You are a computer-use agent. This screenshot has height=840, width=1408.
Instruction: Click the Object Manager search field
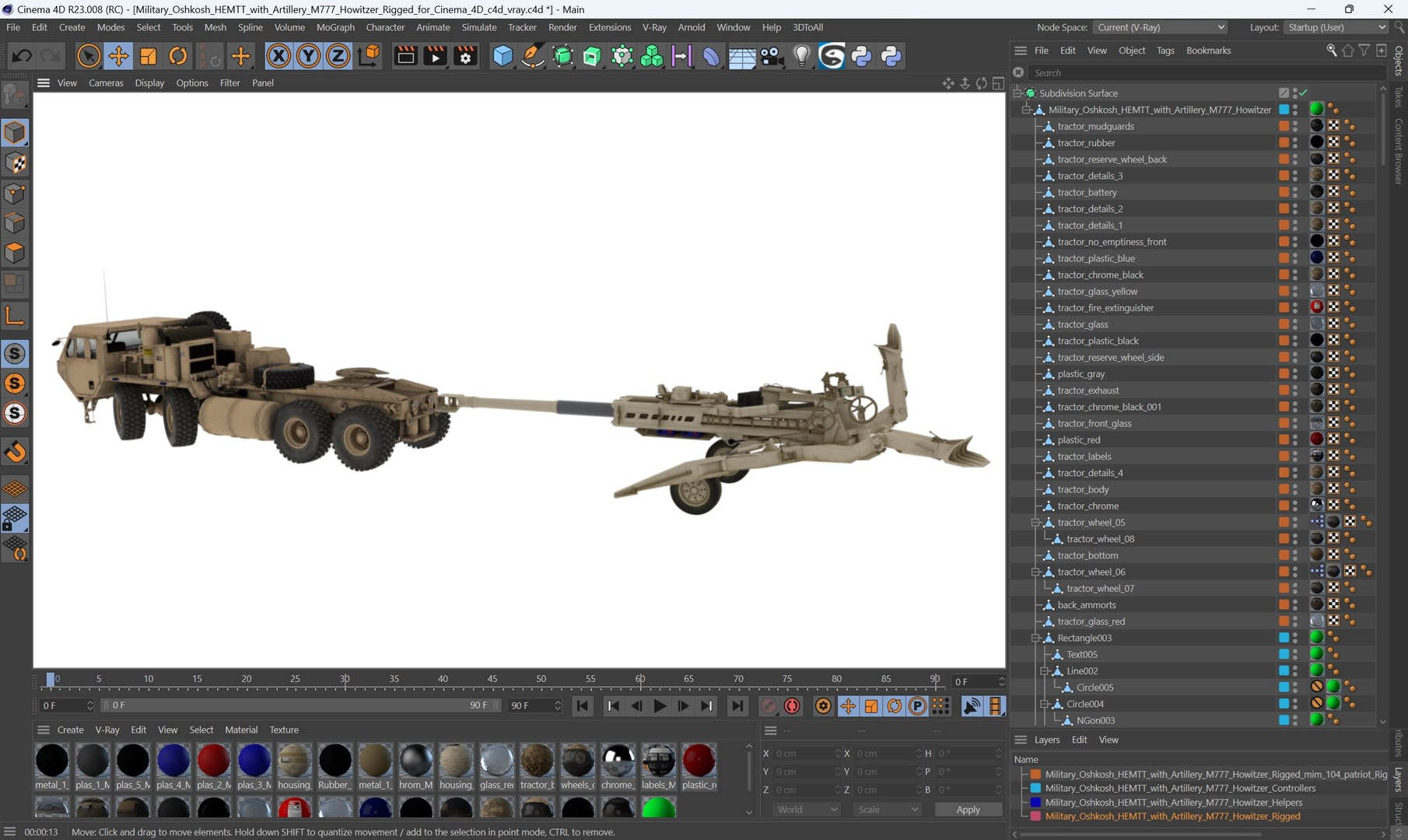coord(1206,72)
